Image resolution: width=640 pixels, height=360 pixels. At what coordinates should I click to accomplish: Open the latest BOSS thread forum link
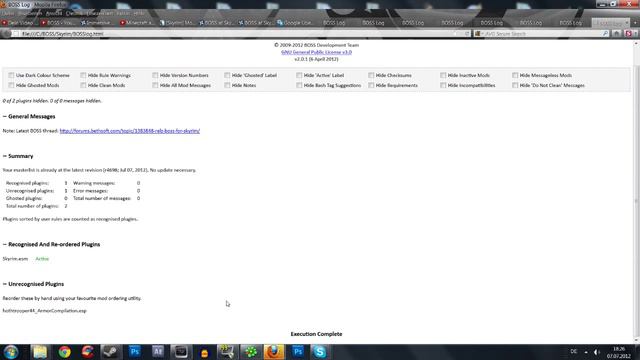tap(130, 131)
